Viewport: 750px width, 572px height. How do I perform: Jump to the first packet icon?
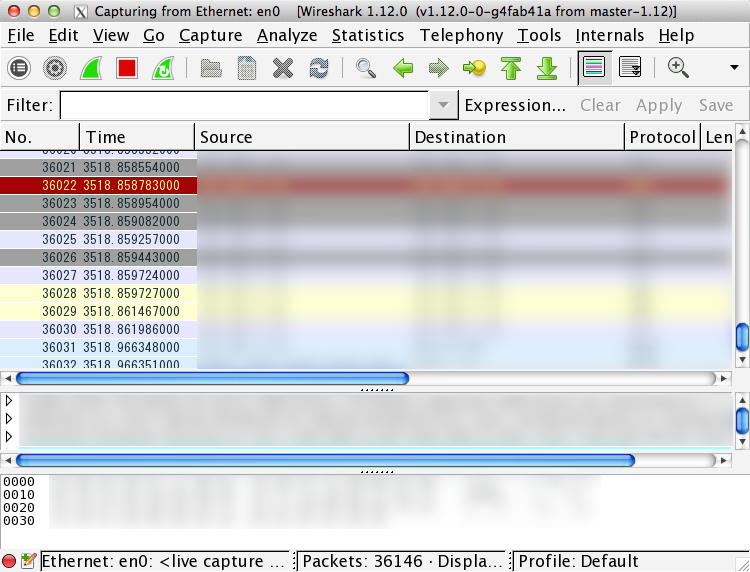point(511,68)
